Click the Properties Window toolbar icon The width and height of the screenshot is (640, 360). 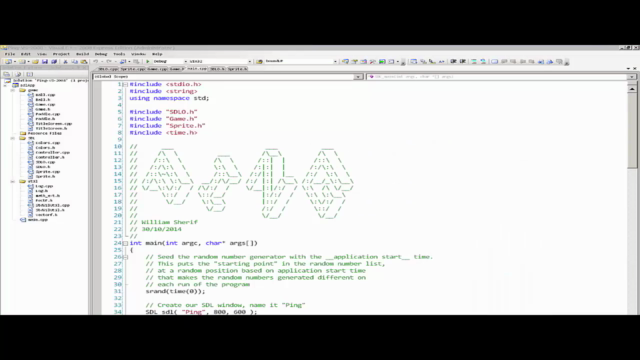coord(354,62)
